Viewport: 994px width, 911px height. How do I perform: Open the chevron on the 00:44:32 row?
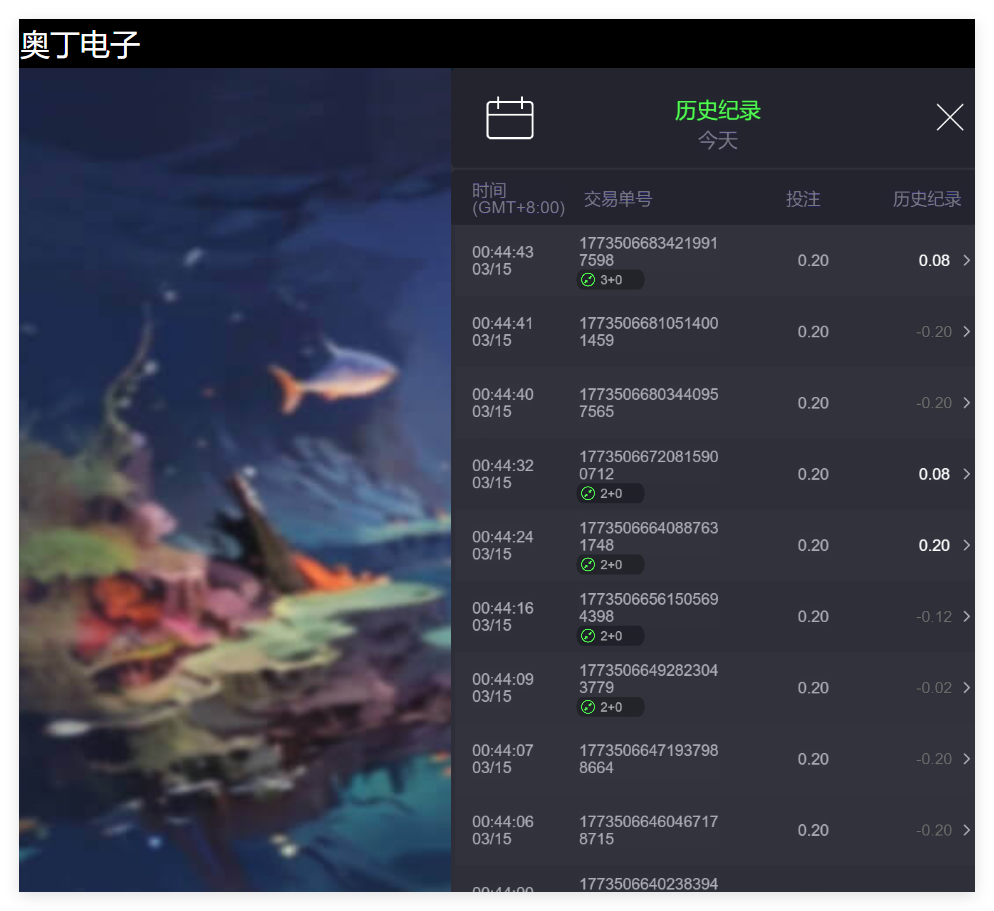point(966,474)
